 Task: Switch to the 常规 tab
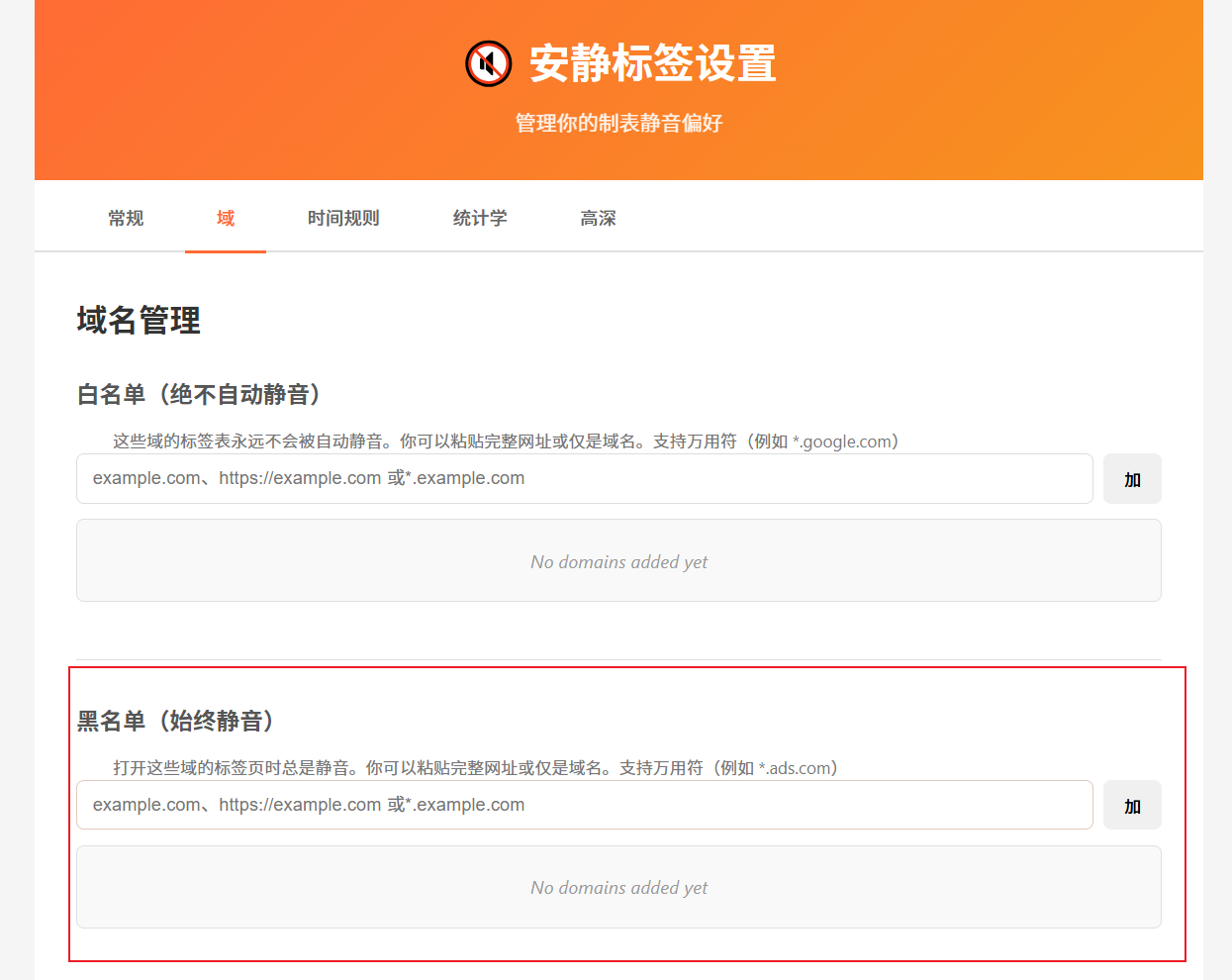click(x=126, y=218)
